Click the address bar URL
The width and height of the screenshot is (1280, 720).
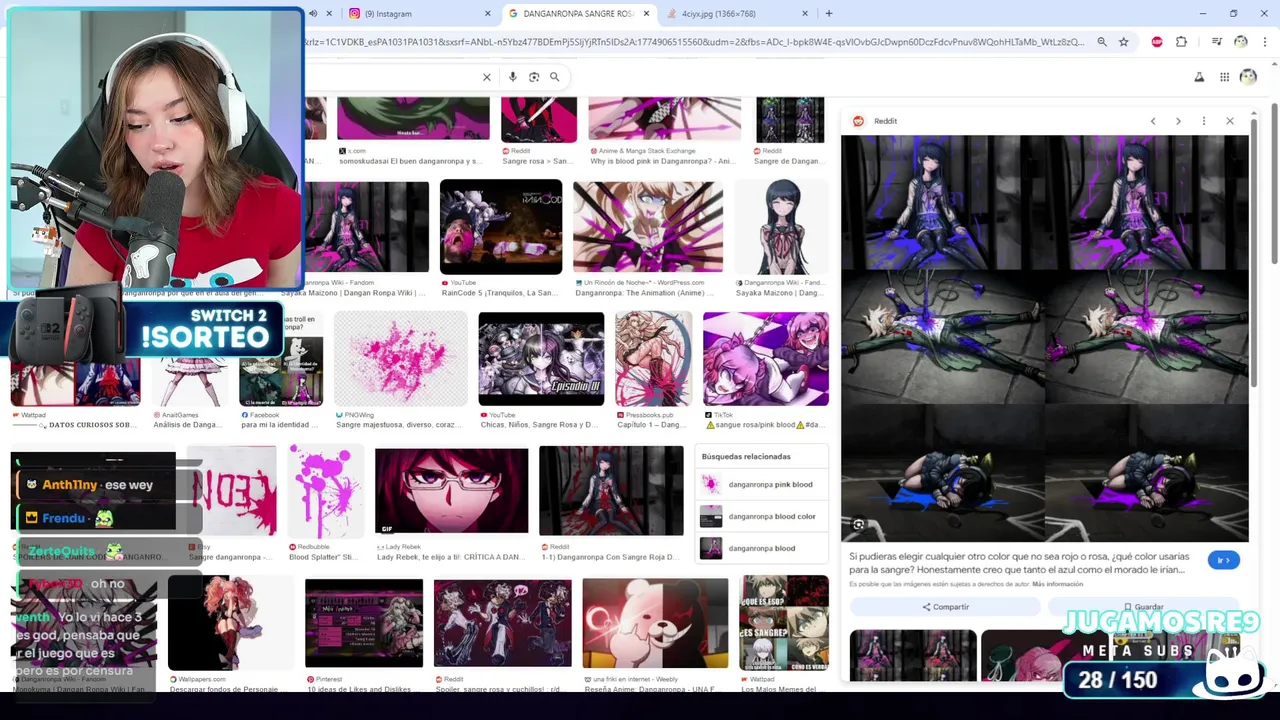(x=695, y=42)
